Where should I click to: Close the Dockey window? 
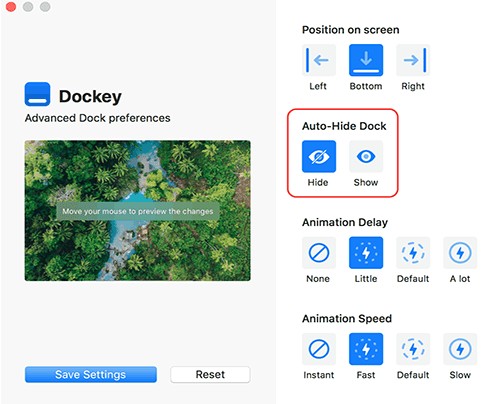11,6
